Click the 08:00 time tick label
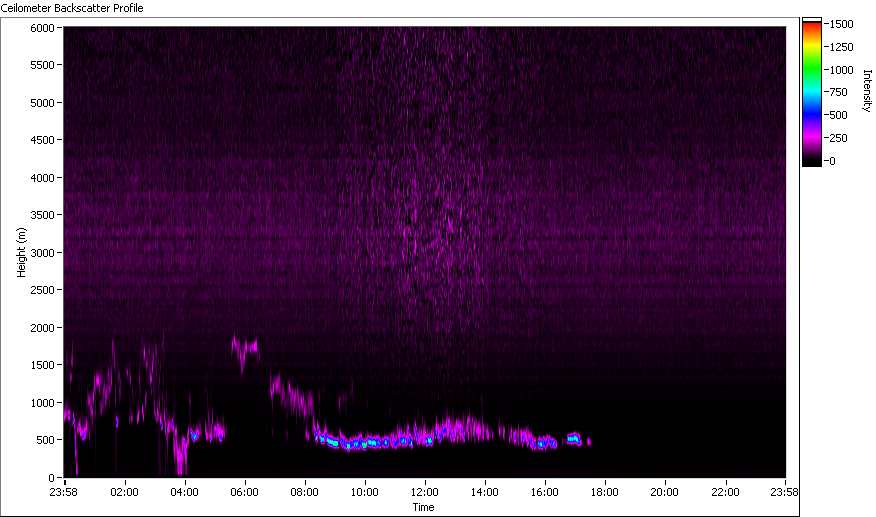Image resolution: width=876 pixels, height=517 pixels. pyautogui.click(x=304, y=492)
